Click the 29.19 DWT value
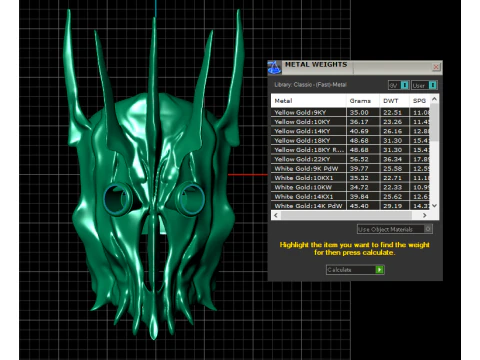Viewport: 480px width, 360px height. 393,206
